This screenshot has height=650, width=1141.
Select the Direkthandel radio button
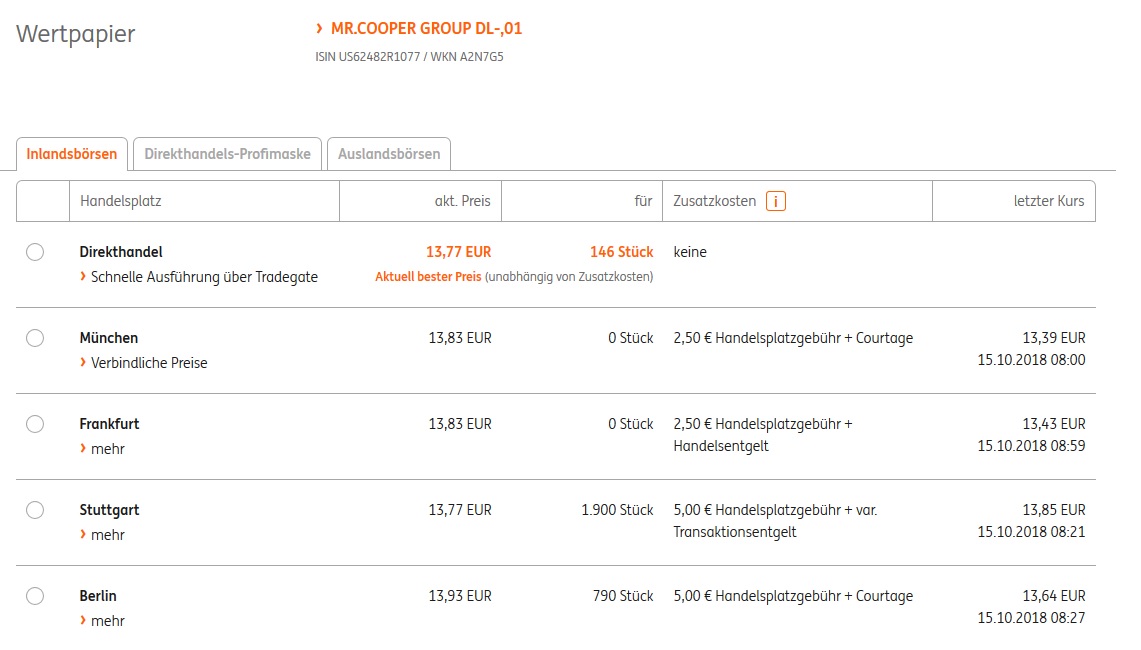pos(35,252)
